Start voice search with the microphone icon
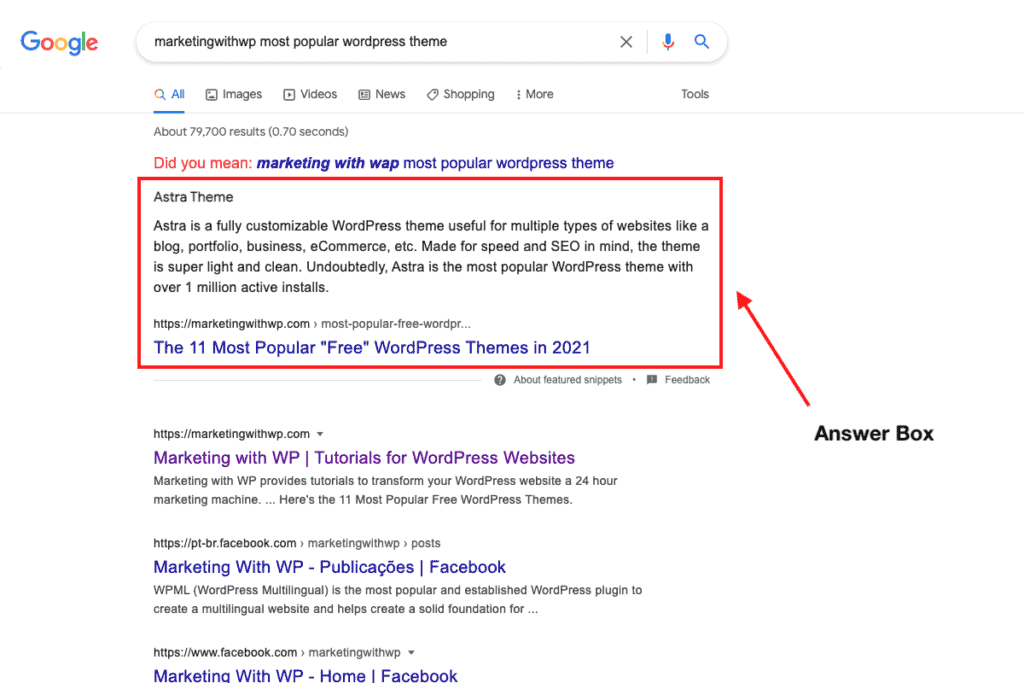1024x683 pixels. tap(667, 42)
